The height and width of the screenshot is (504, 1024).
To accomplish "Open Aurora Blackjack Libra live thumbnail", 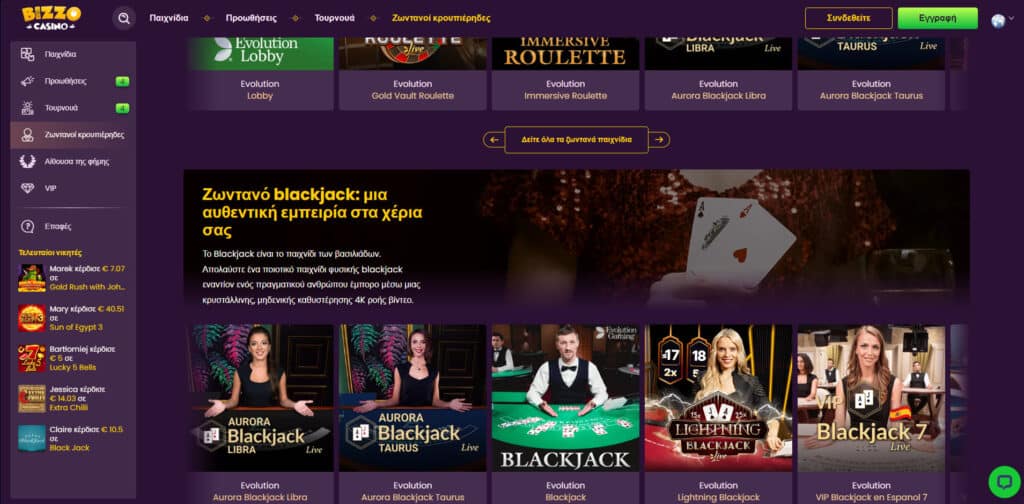I will pyautogui.click(x=260, y=398).
